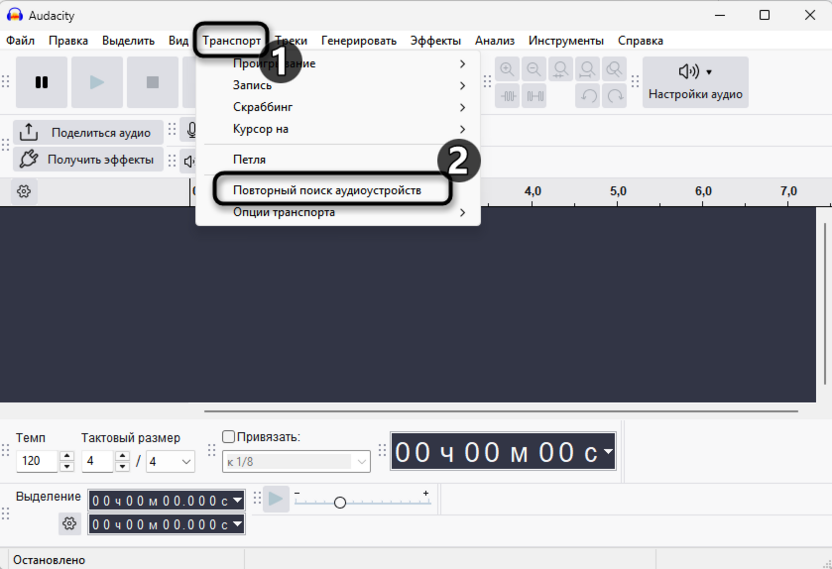Click the 5,0 mark on timeline ruler
Screen dimensions: 832x569
618,191
